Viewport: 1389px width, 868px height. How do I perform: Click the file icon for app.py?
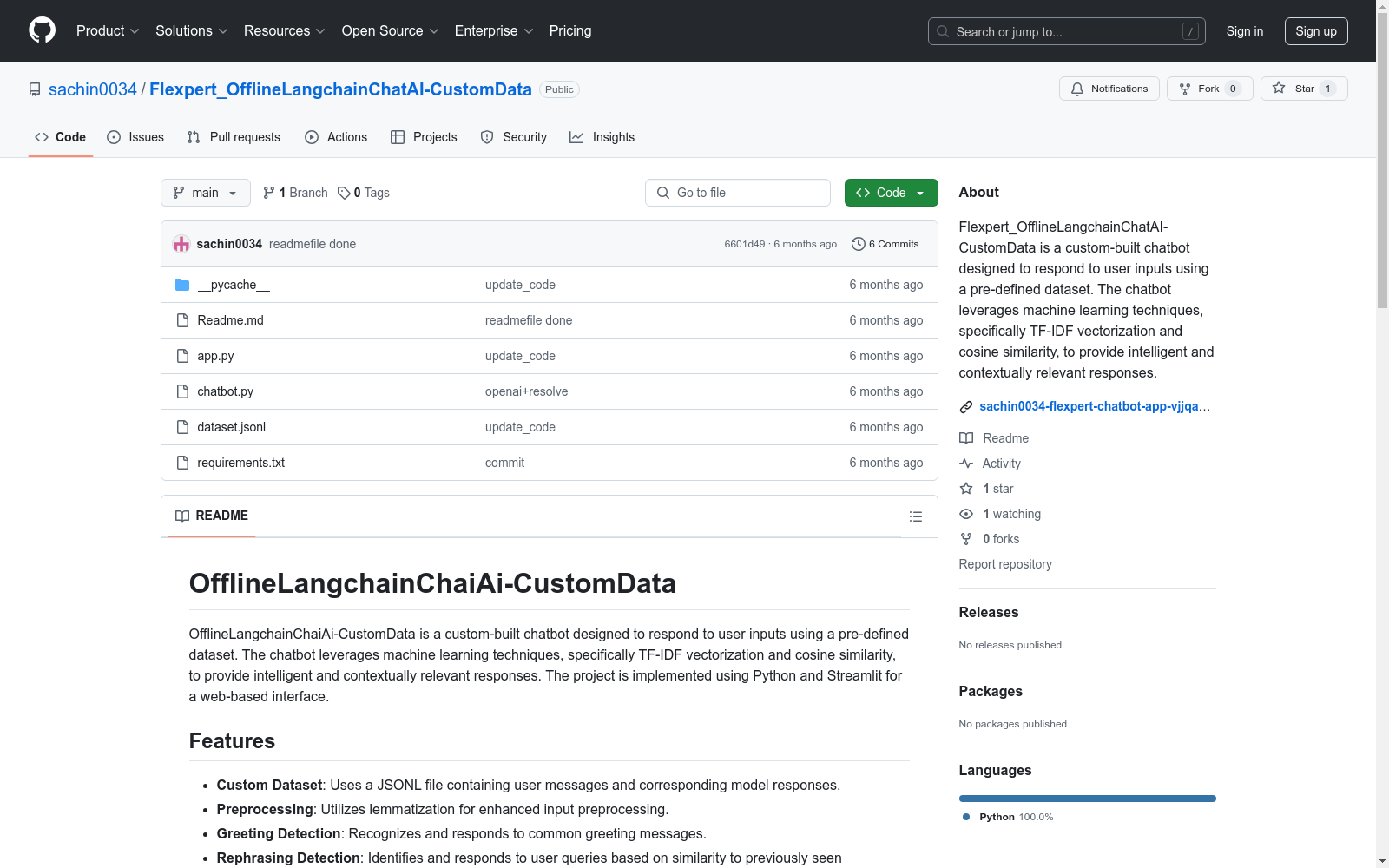coord(182,356)
